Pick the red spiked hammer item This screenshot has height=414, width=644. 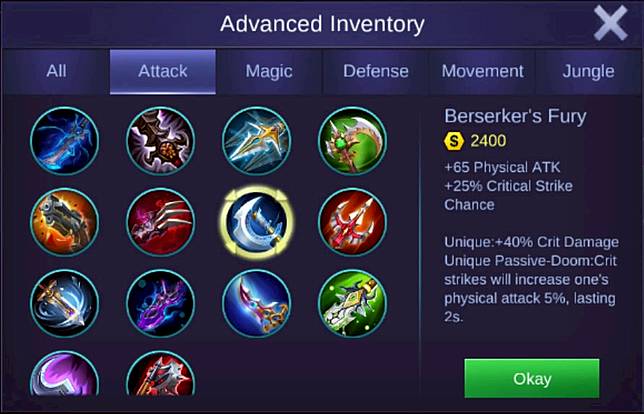tap(161, 373)
